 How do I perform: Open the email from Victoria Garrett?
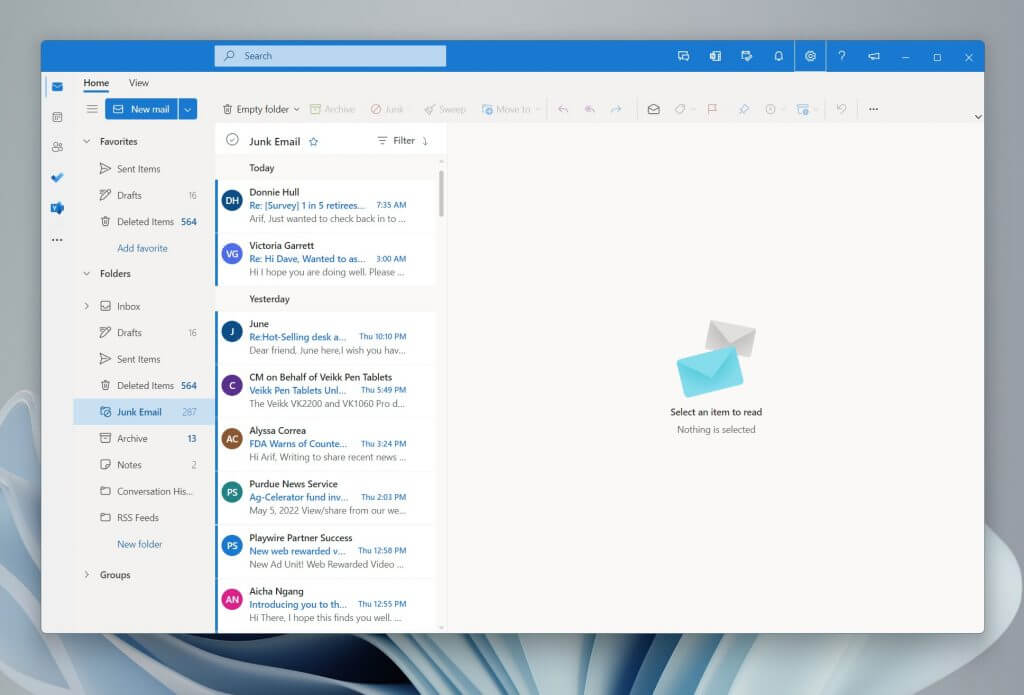pos(326,259)
